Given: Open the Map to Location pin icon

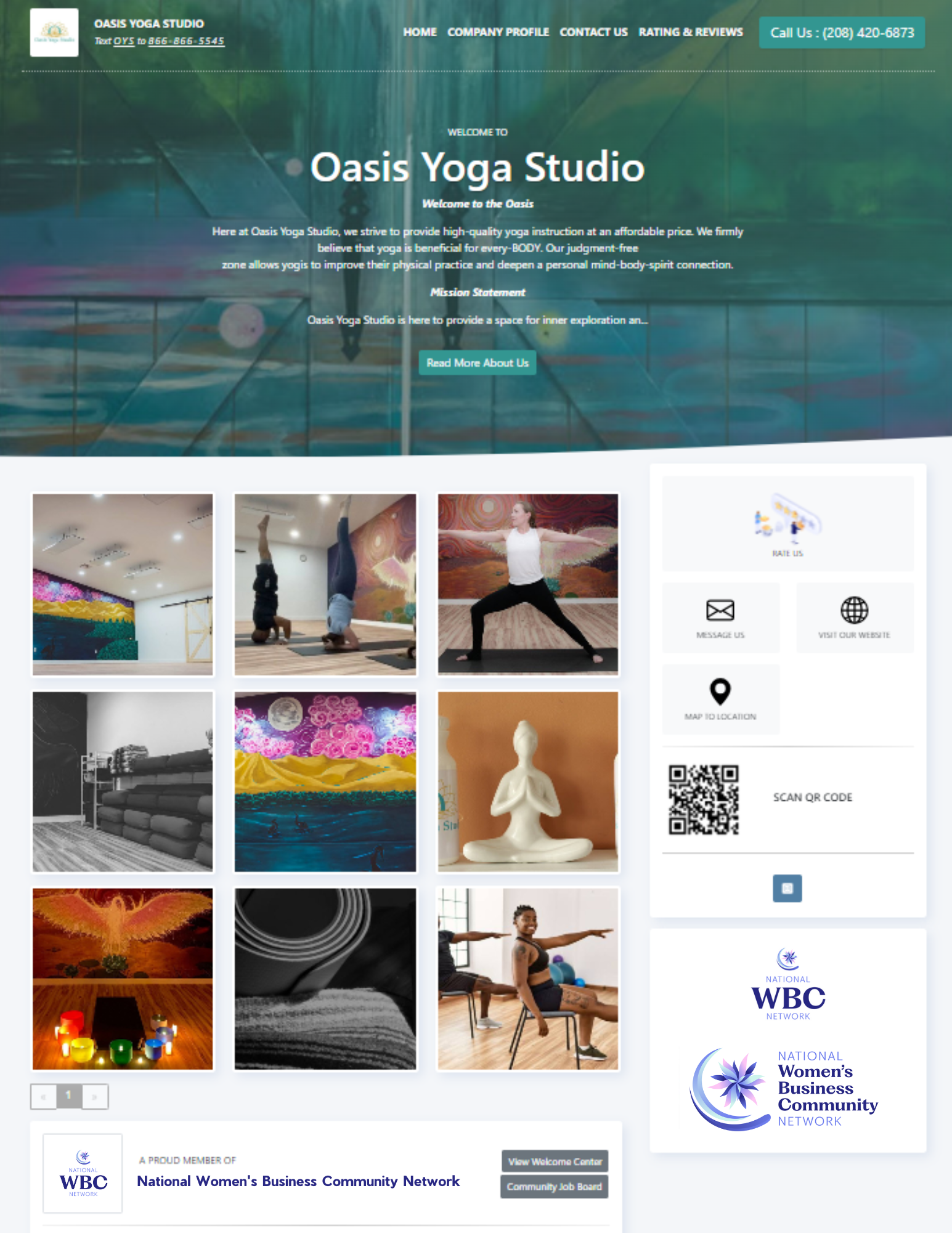Looking at the screenshot, I should [720, 691].
